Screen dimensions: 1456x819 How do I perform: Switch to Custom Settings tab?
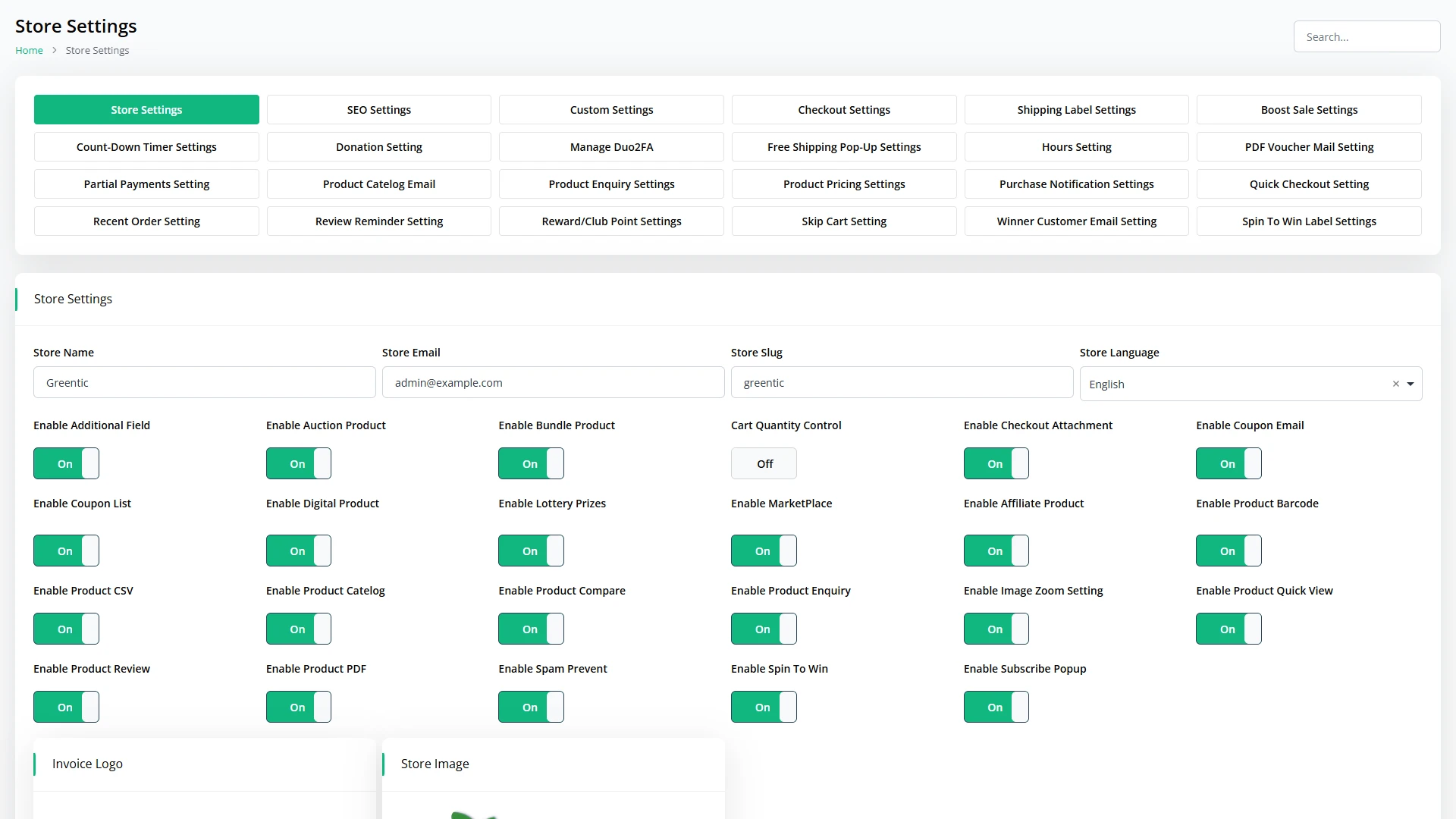(x=611, y=110)
